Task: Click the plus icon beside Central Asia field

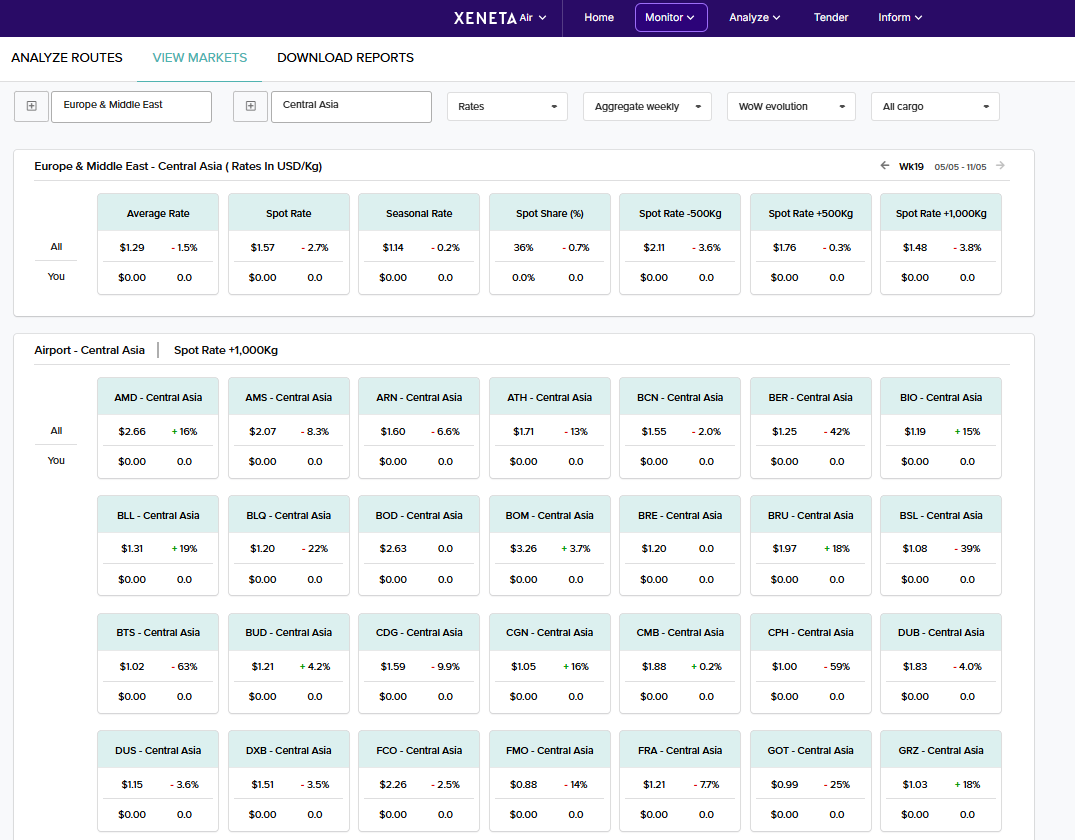Action: click(x=250, y=106)
